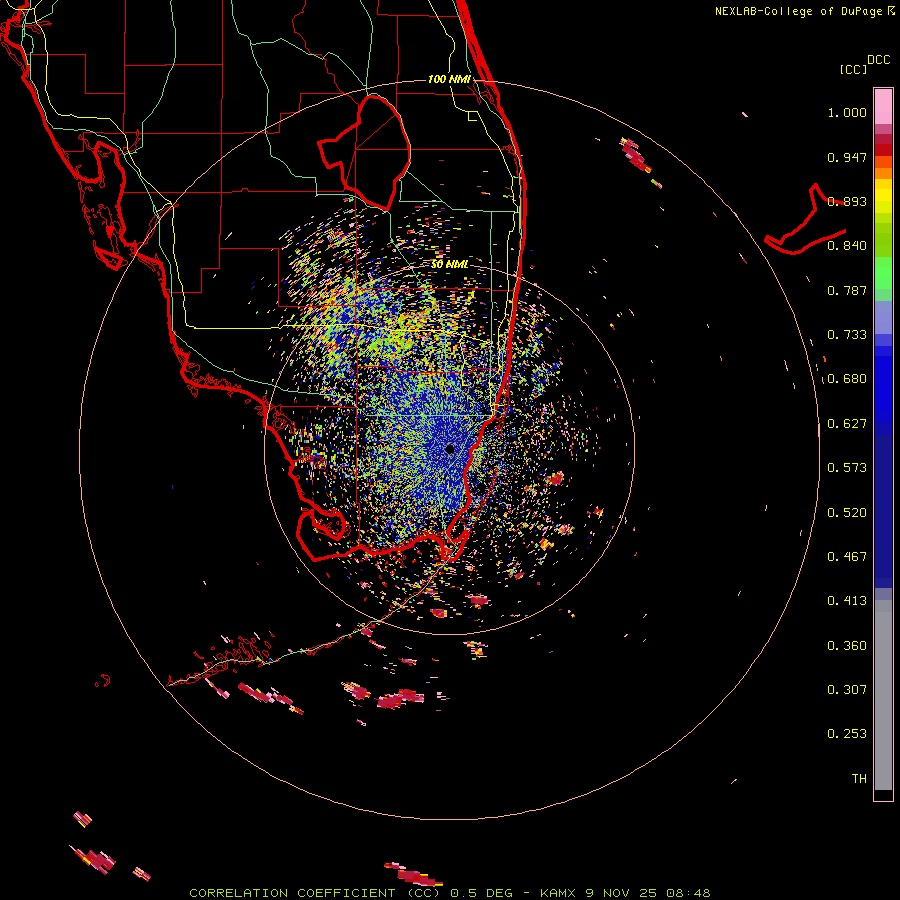Select the 1.000 color scale value
The image size is (900, 900).
tap(847, 113)
